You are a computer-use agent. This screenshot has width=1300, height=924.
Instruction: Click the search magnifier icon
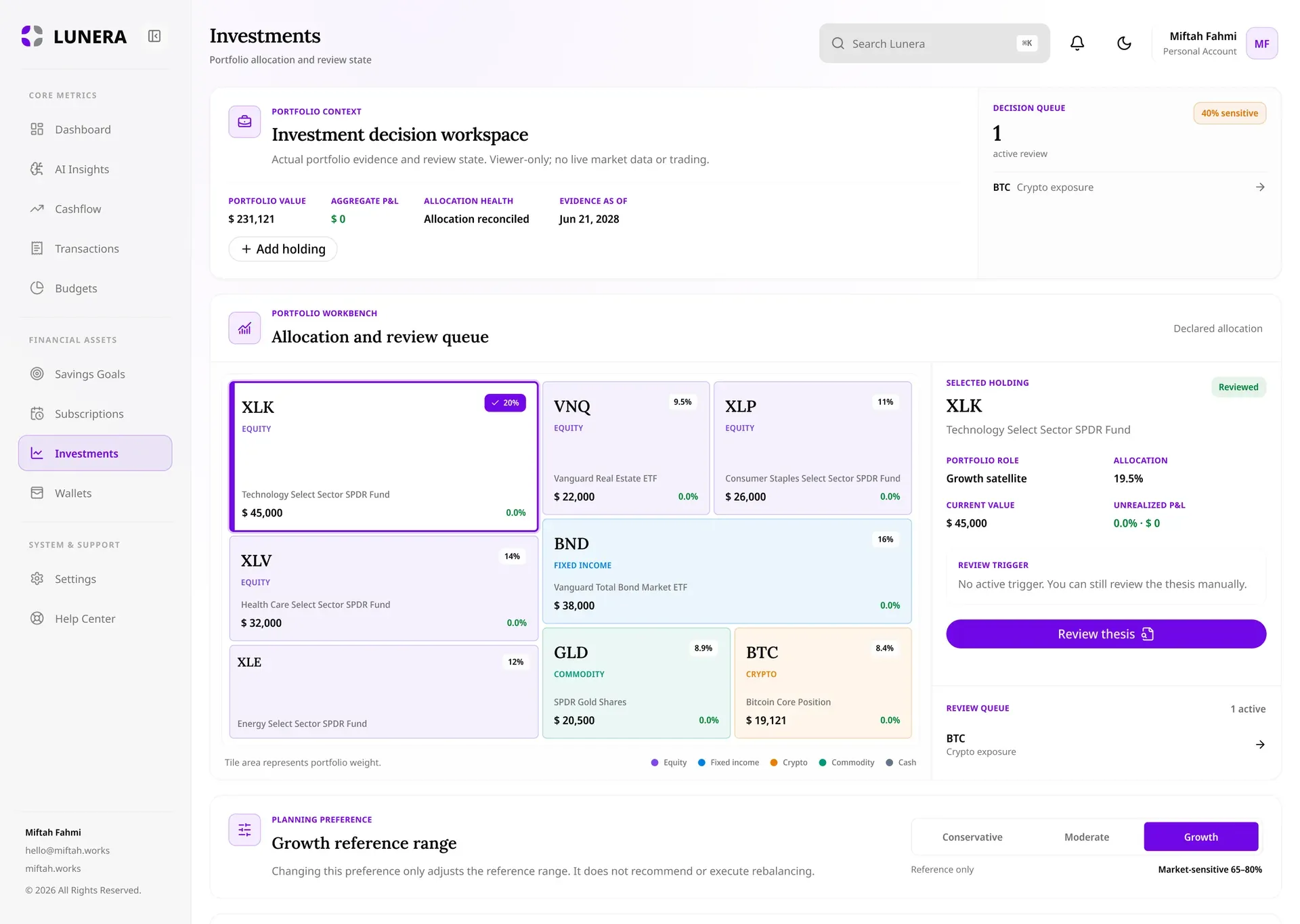pyautogui.click(x=838, y=43)
